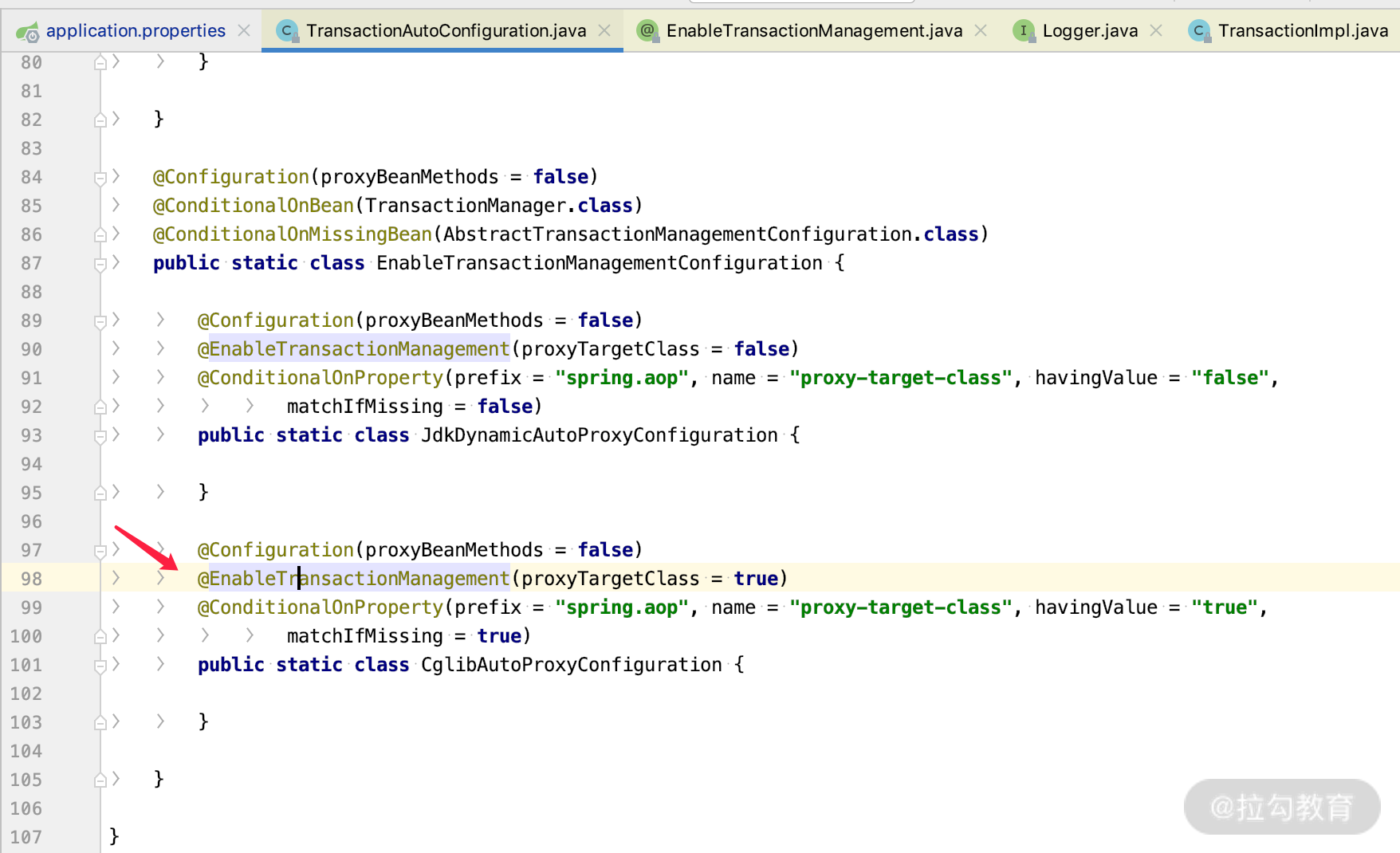Image resolution: width=1400 pixels, height=853 pixels.
Task: Click fold end marker at line 86
Action: [x=100, y=234]
